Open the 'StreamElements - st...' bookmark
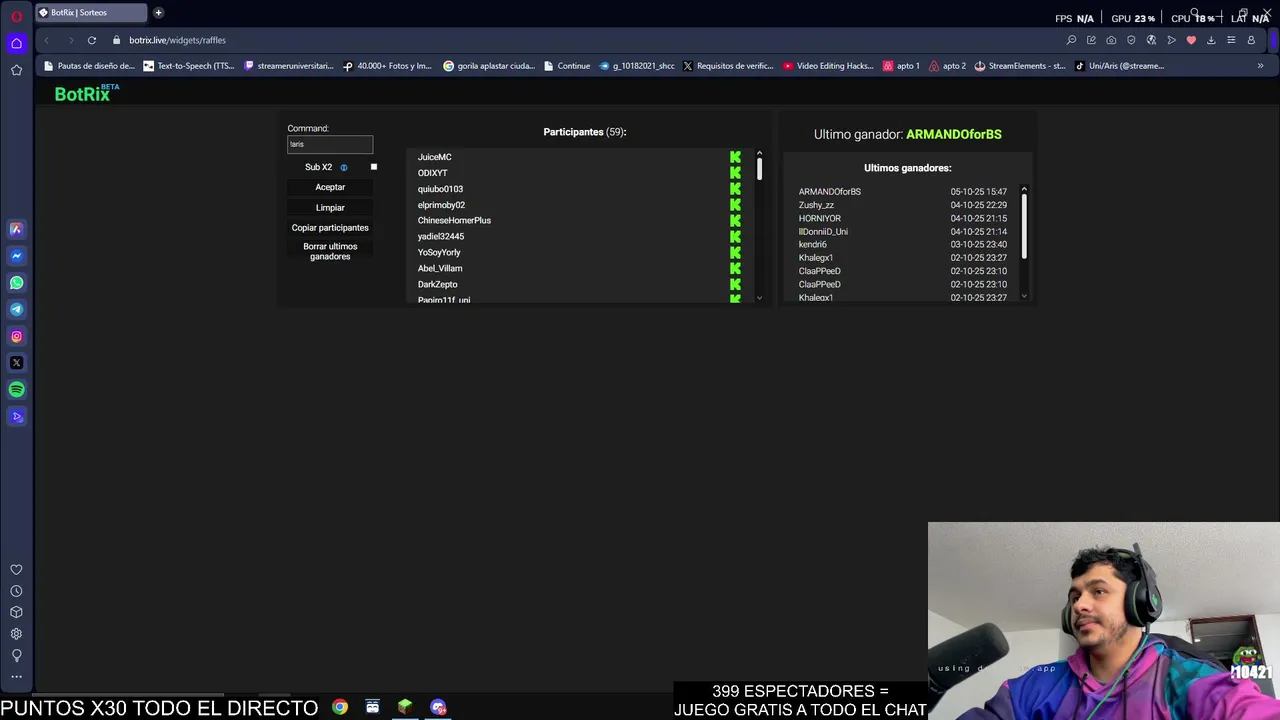 (1019, 66)
